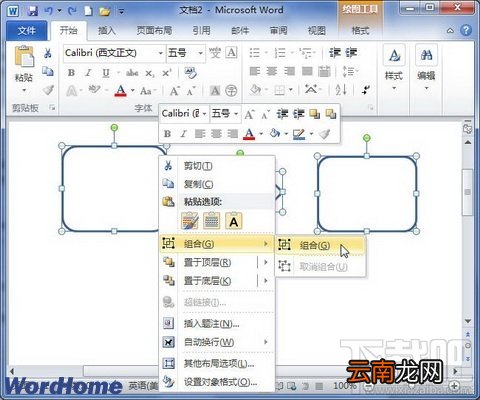Click Shrink Font icon in ribbon
Image resolution: width=480 pixels, height=400 pixels.
(191, 91)
